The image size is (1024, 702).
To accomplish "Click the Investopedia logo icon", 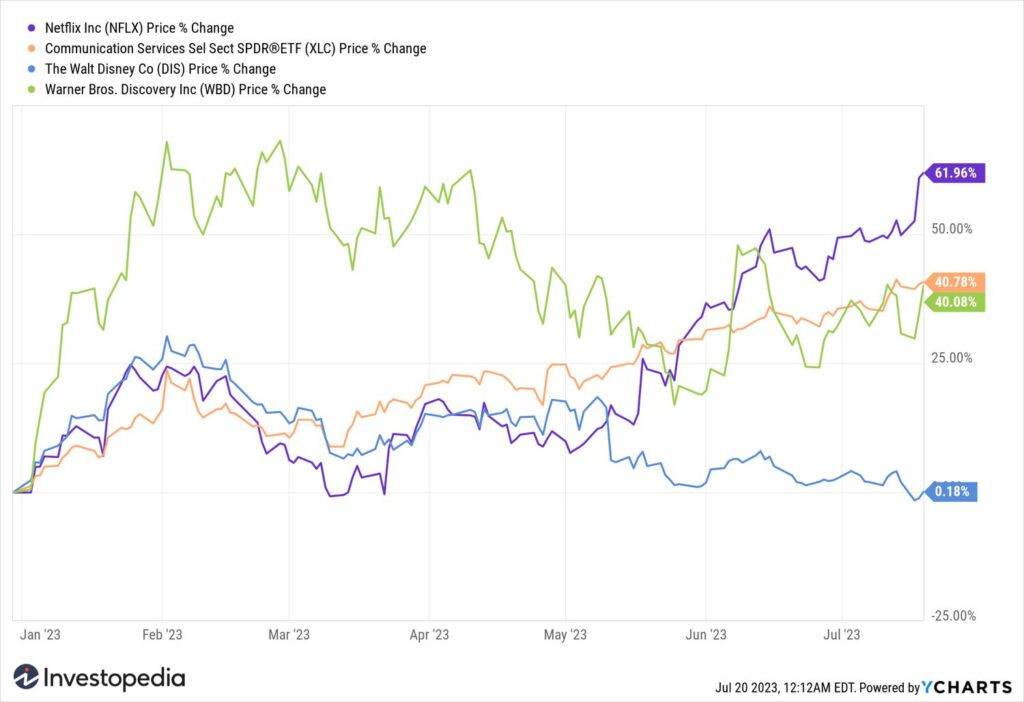I will (26, 677).
